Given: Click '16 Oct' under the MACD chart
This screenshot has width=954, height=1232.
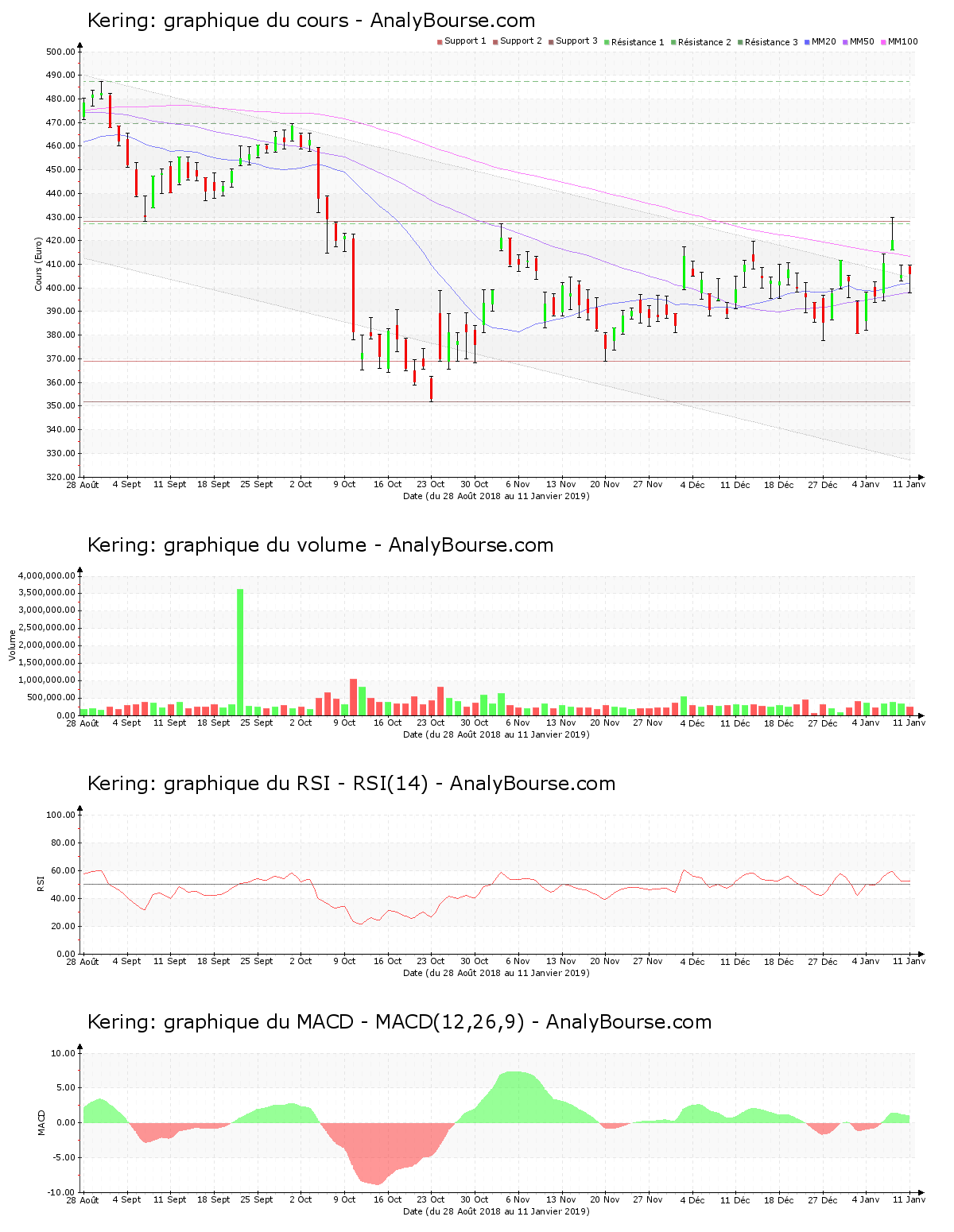Looking at the screenshot, I should 388,1199.
